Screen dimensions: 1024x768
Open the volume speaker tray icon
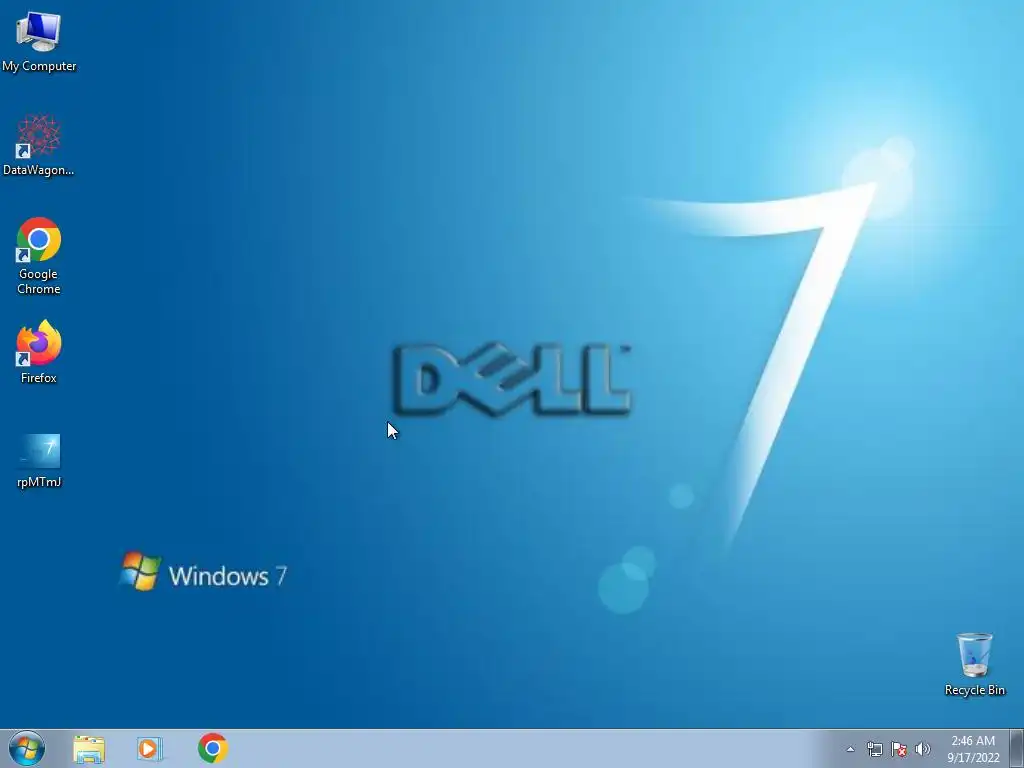[922, 749]
